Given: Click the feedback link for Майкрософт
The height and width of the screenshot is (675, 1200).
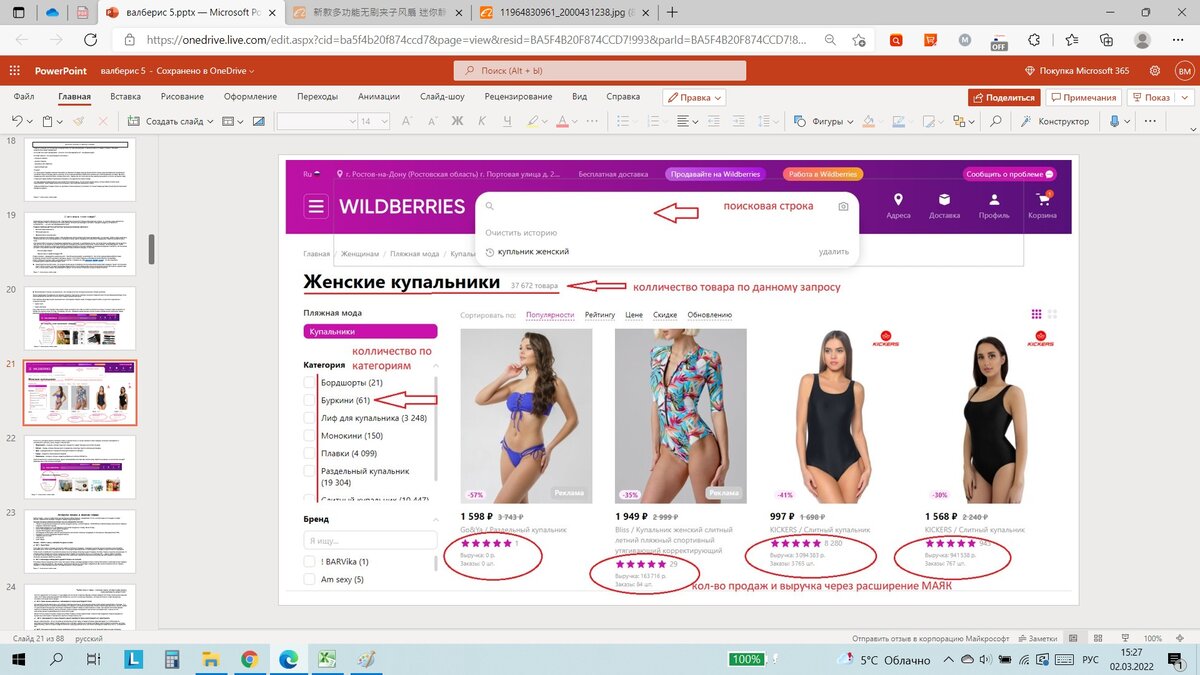Looking at the screenshot, I should pos(929,638).
